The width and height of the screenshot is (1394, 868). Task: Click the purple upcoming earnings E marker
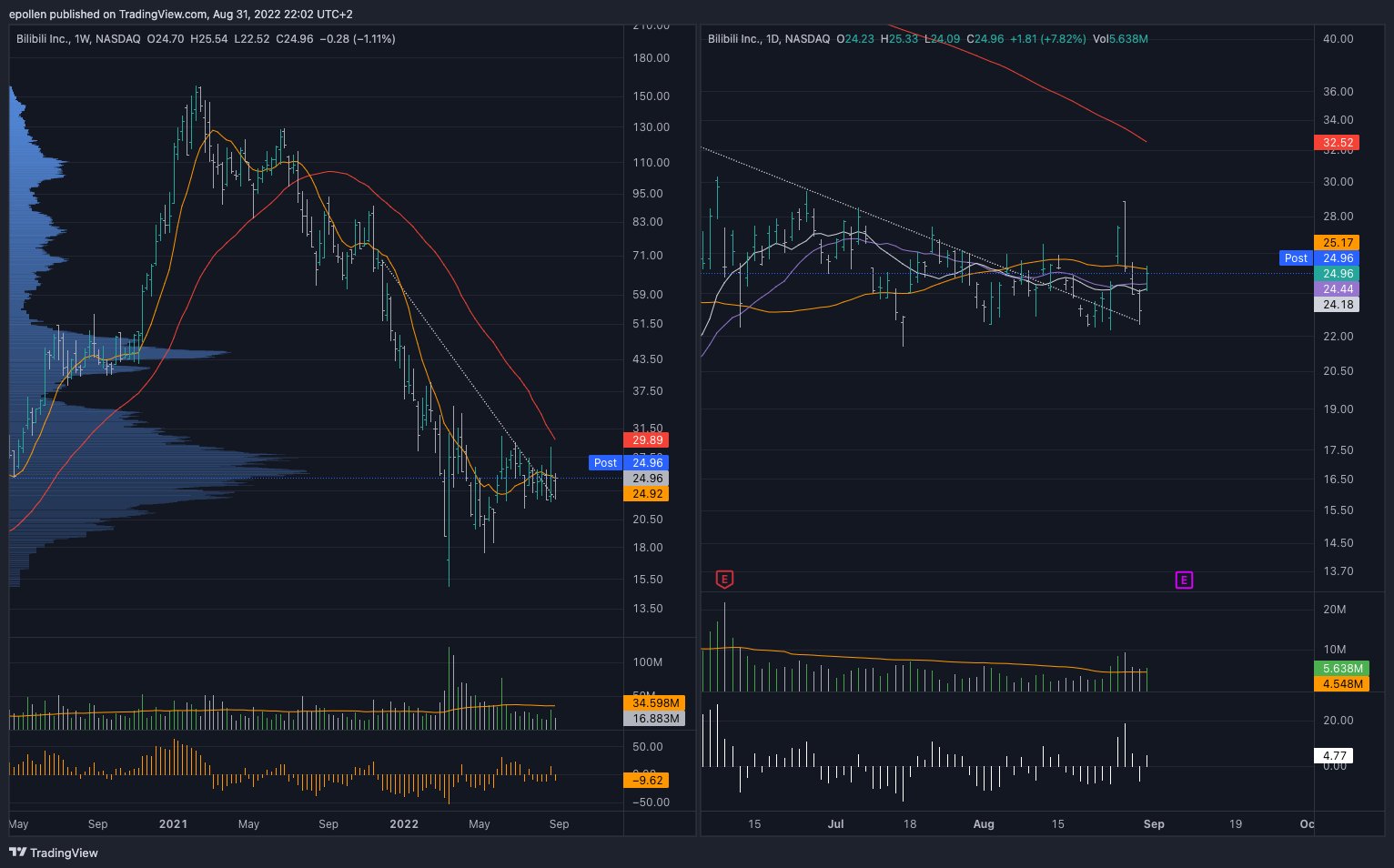pos(1184,580)
